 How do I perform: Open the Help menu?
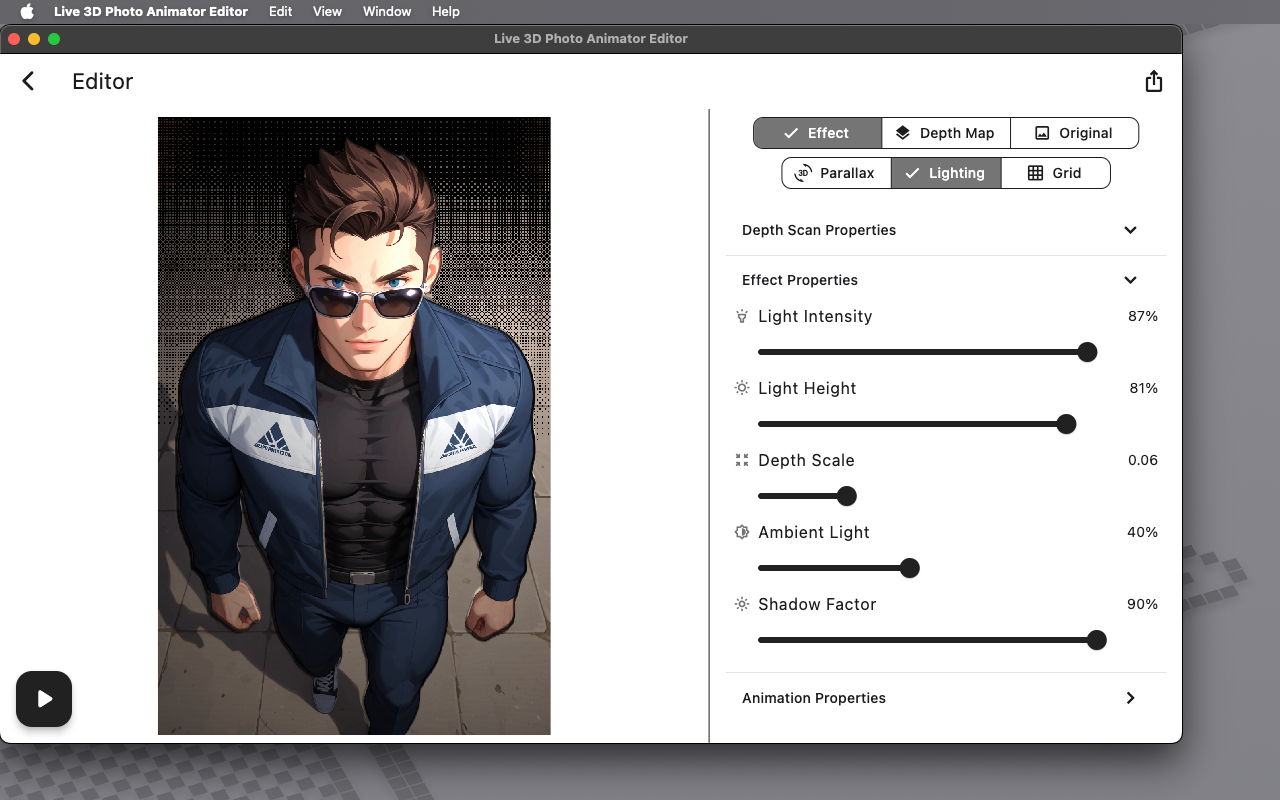(446, 11)
